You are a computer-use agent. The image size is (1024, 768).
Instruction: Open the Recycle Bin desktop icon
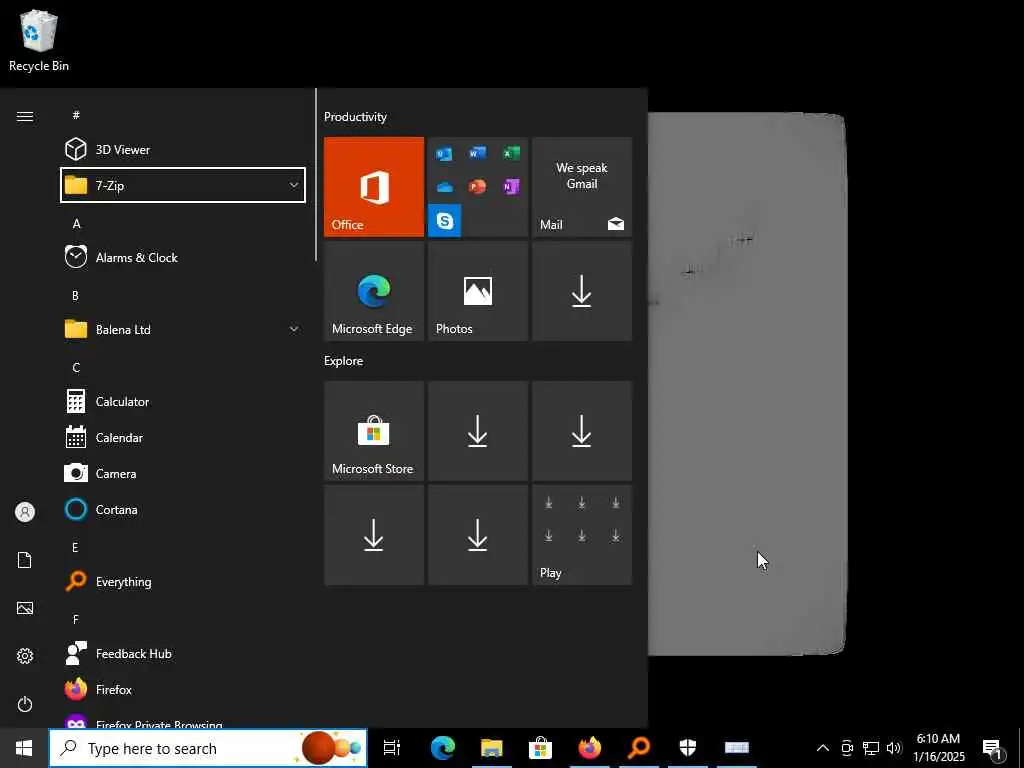click(39, 40)
